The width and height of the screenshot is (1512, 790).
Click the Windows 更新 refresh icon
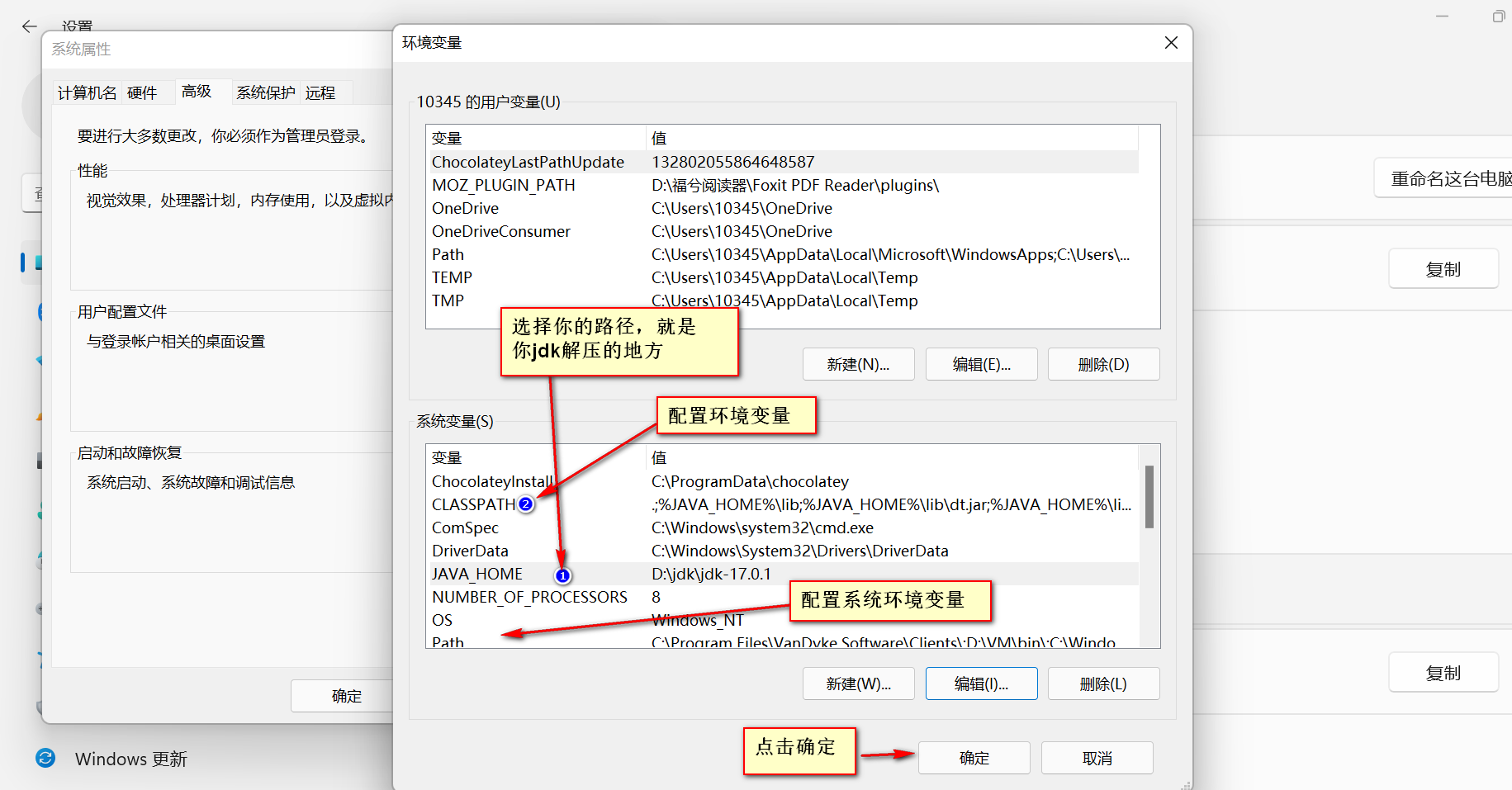(x=45, y=759)
